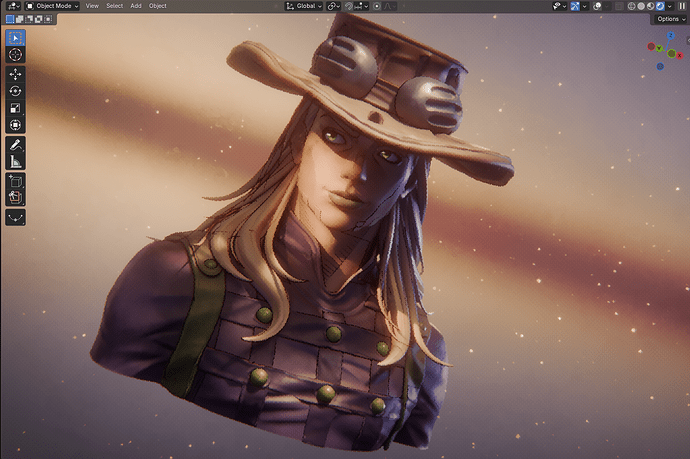Screen dimensions: 690x459
Task: Switch to Rendered viewport shading
Action: [660, 6]
